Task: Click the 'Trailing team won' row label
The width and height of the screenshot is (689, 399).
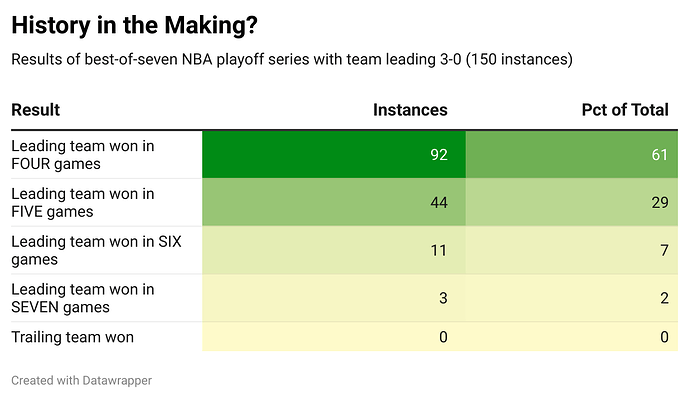Action: point(73,337)
